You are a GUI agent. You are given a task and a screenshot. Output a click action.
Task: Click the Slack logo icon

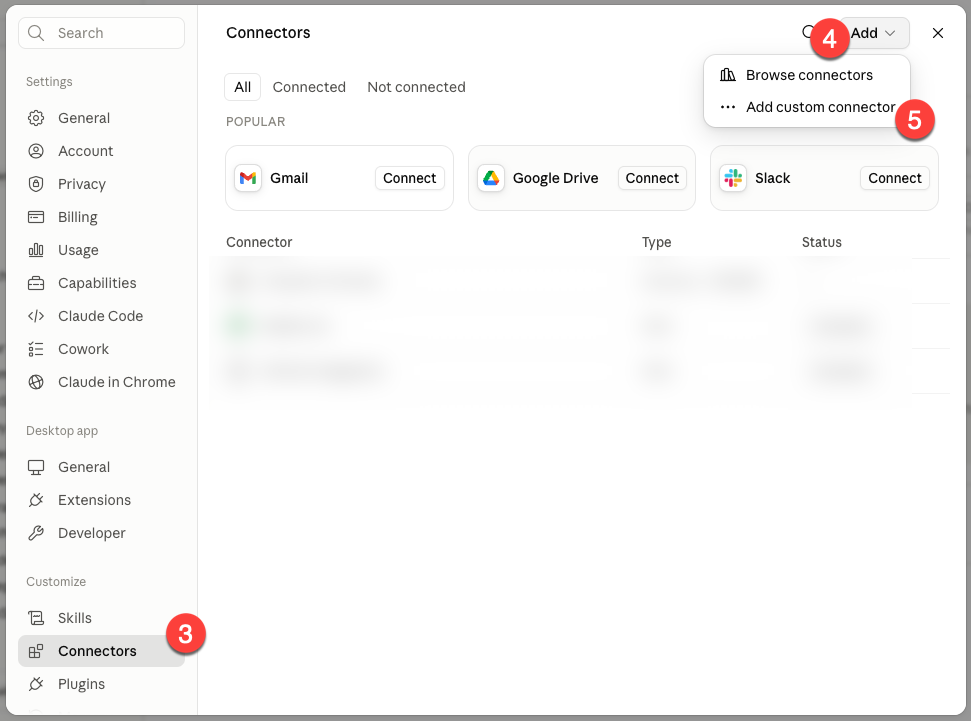733,178
